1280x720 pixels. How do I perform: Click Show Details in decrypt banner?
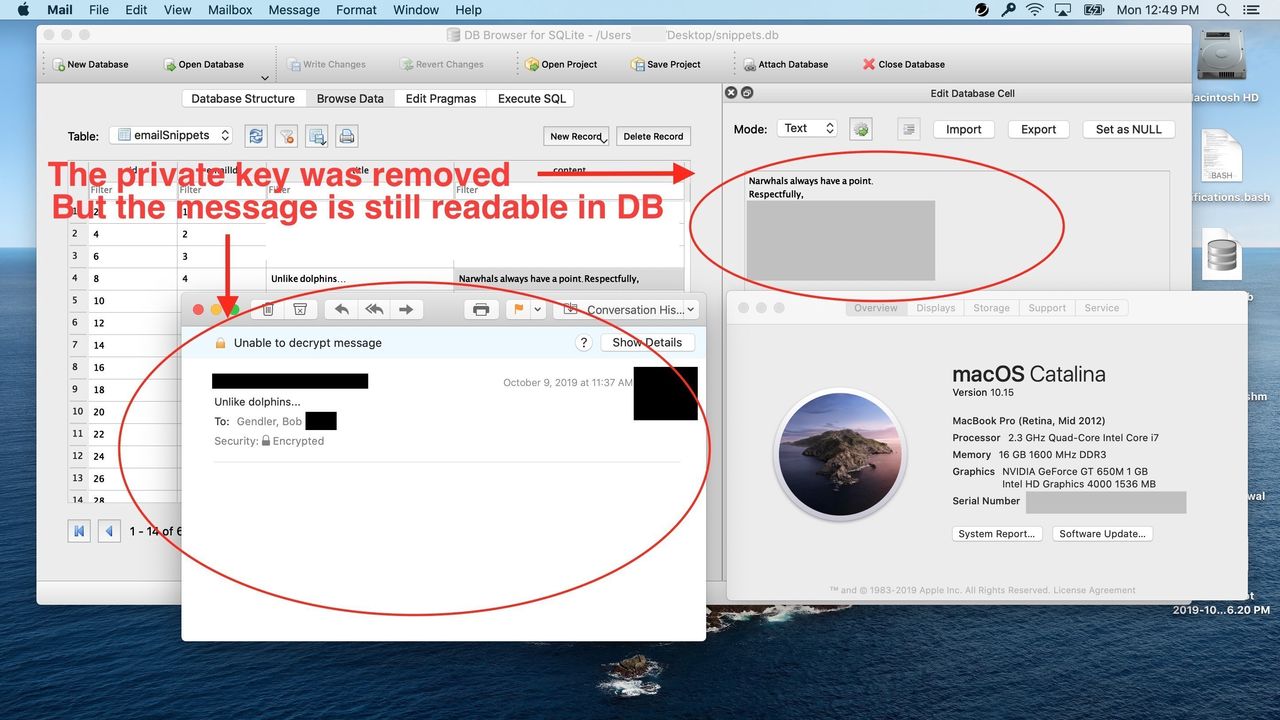[647, 342]
